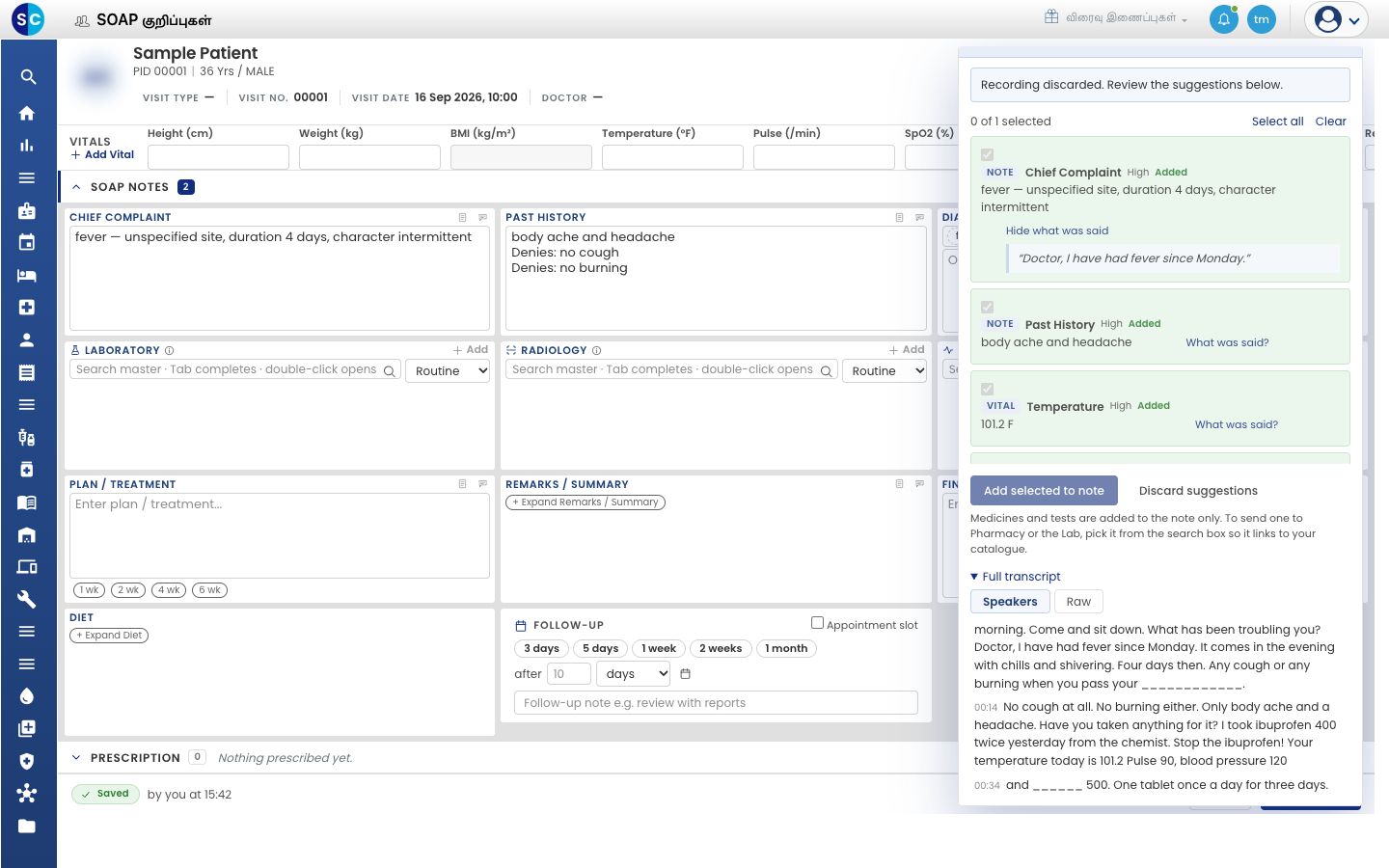The width and height of the screenshot is (1389, 868).
Task: Open the open-book icon in the sidebar
Action: tap(27, 502)
